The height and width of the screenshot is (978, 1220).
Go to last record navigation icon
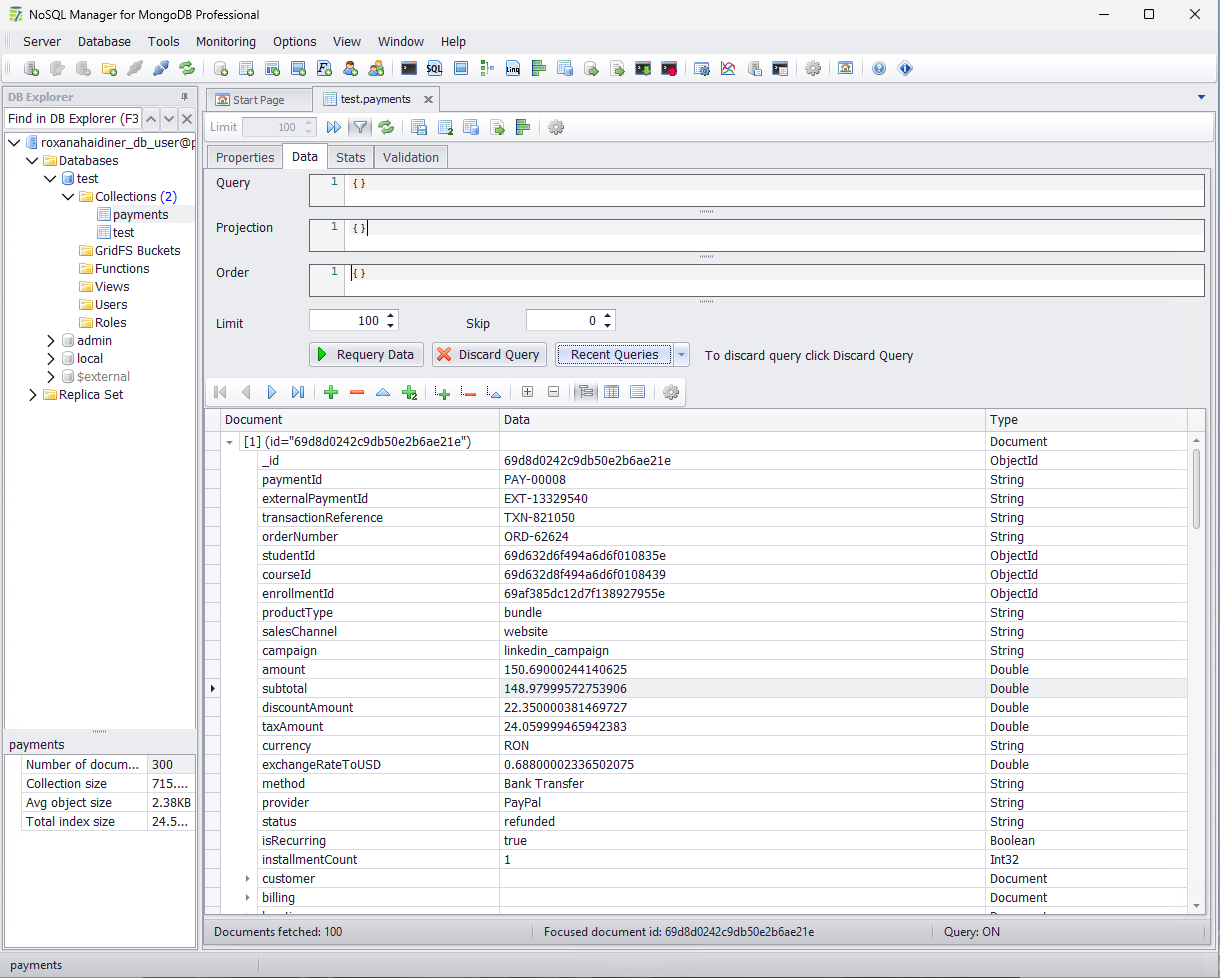[x=297, y=392]
